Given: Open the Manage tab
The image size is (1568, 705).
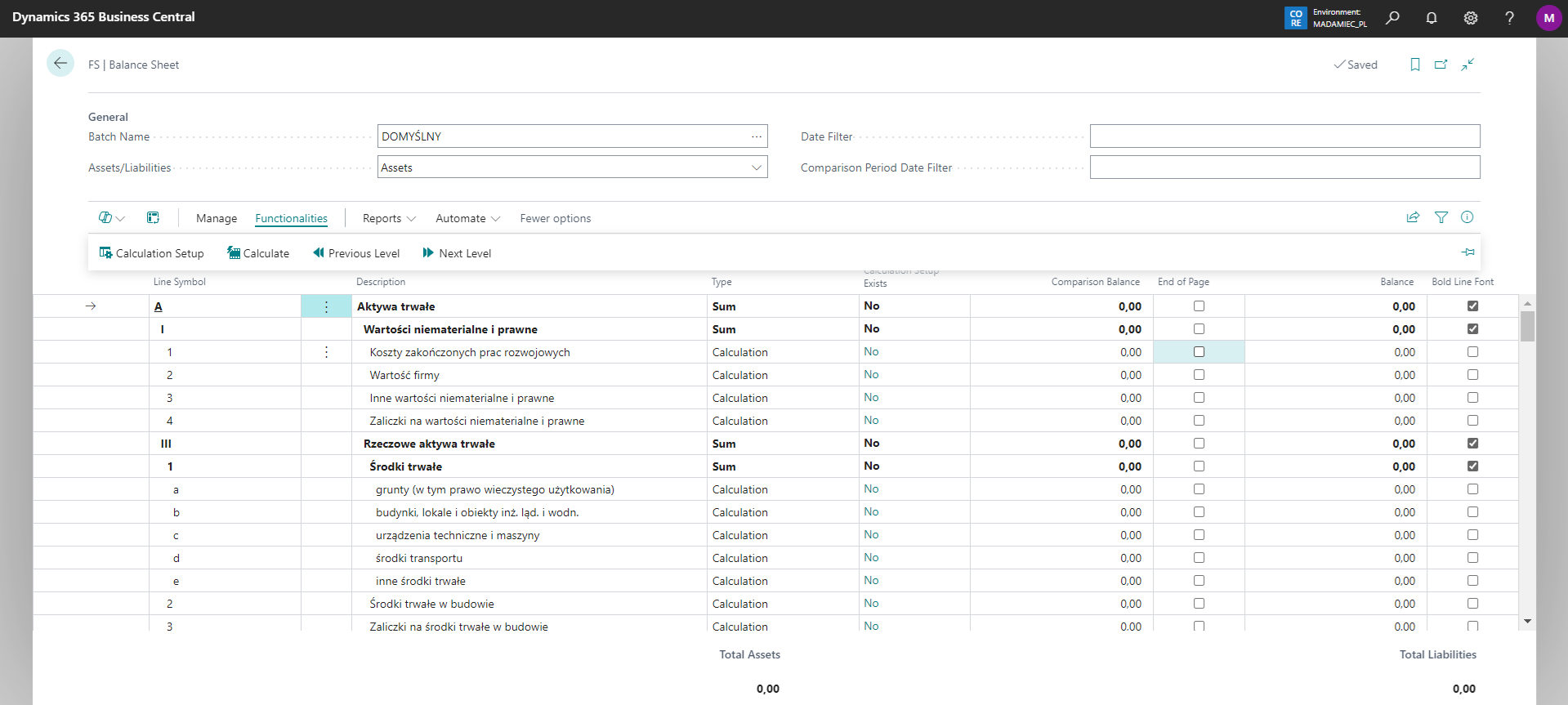Looking at the screenshot, I should point(217,219).
